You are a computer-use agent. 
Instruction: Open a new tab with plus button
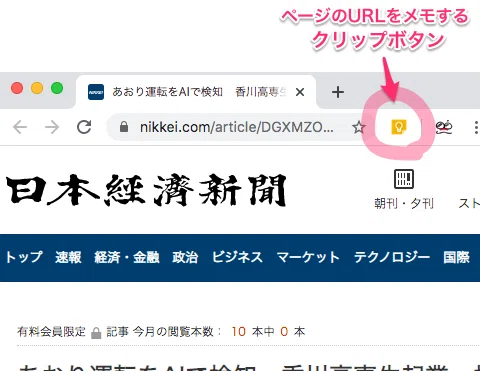pyautogui.click(x=338, y=92)
